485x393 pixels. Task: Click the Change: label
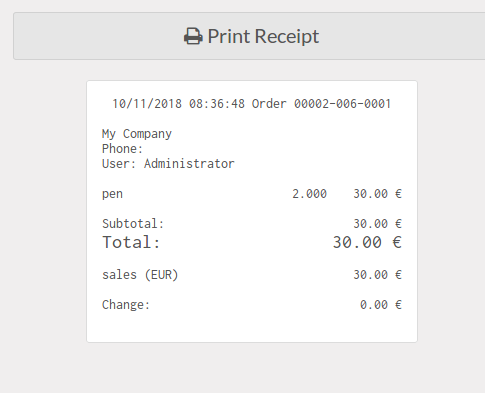pyautogui.click(x=126, y=305)
